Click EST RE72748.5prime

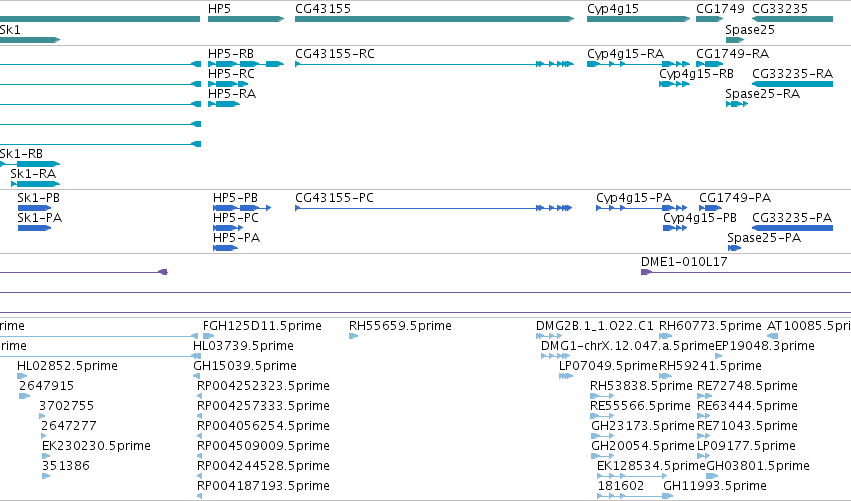tap(704, 396)
